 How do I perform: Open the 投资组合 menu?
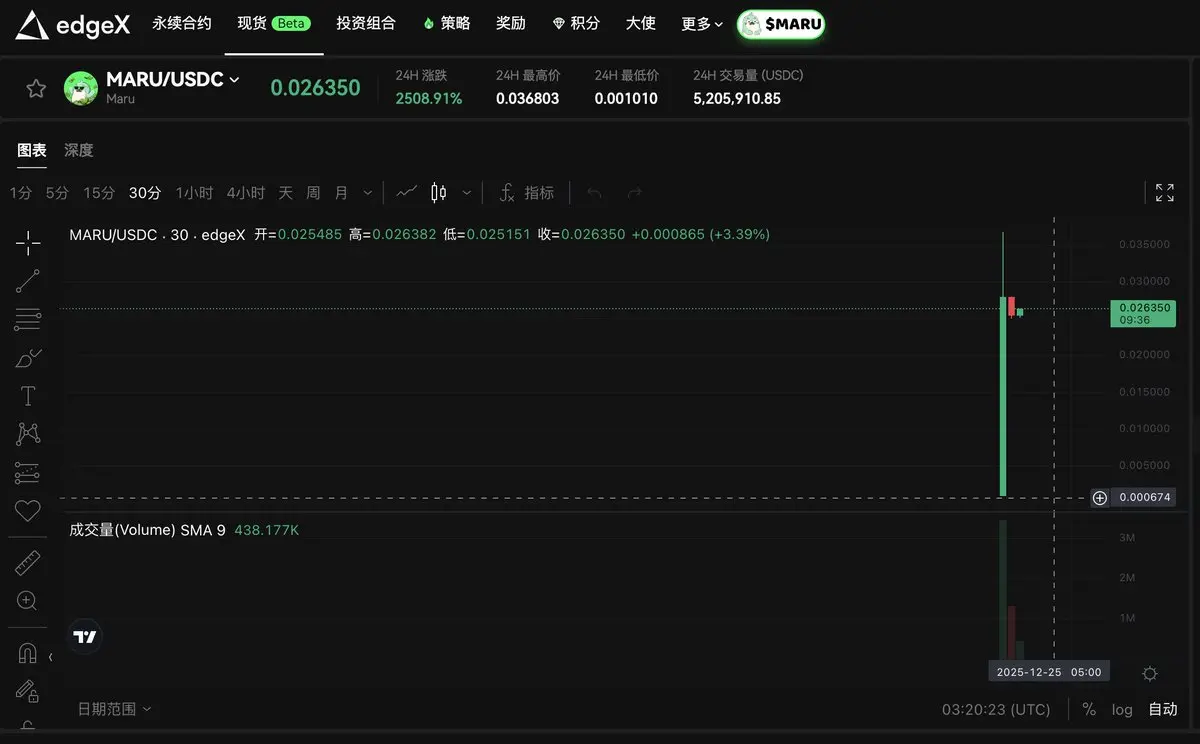(x=366, y=23)
